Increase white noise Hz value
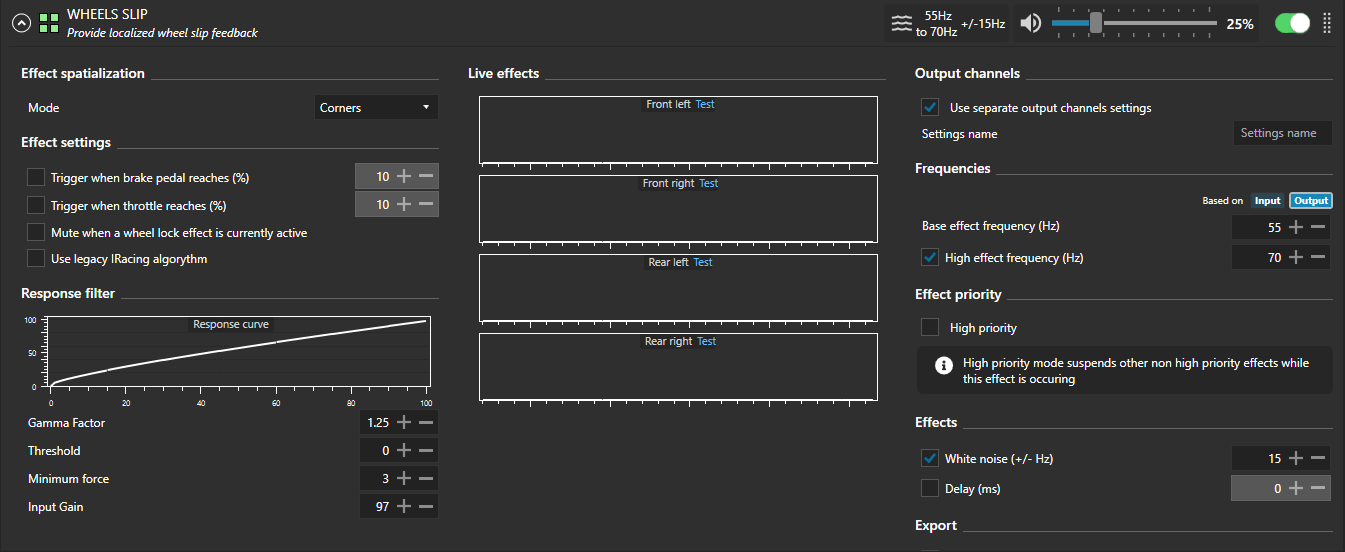The width and height of the screenshot is (1345, 552). (x=1296, y=458)
